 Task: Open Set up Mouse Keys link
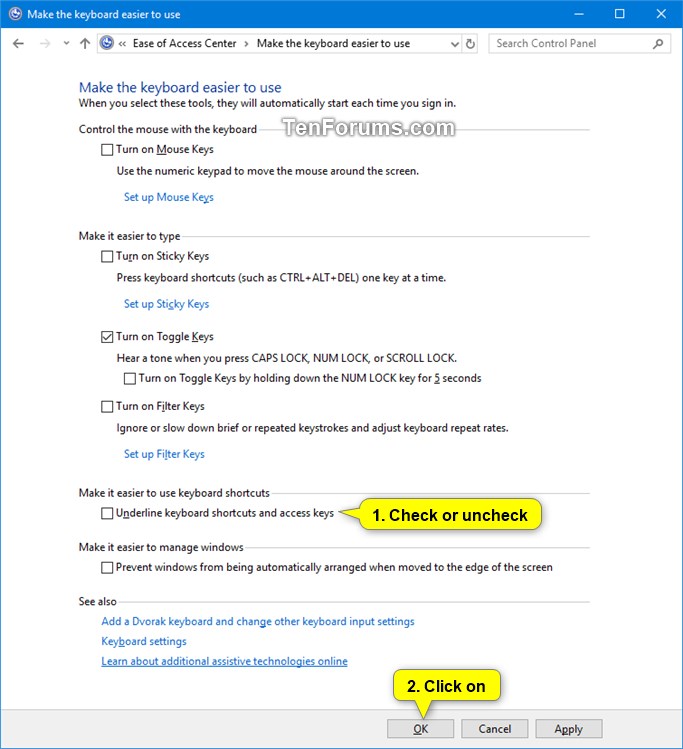[x=169, y=197]
